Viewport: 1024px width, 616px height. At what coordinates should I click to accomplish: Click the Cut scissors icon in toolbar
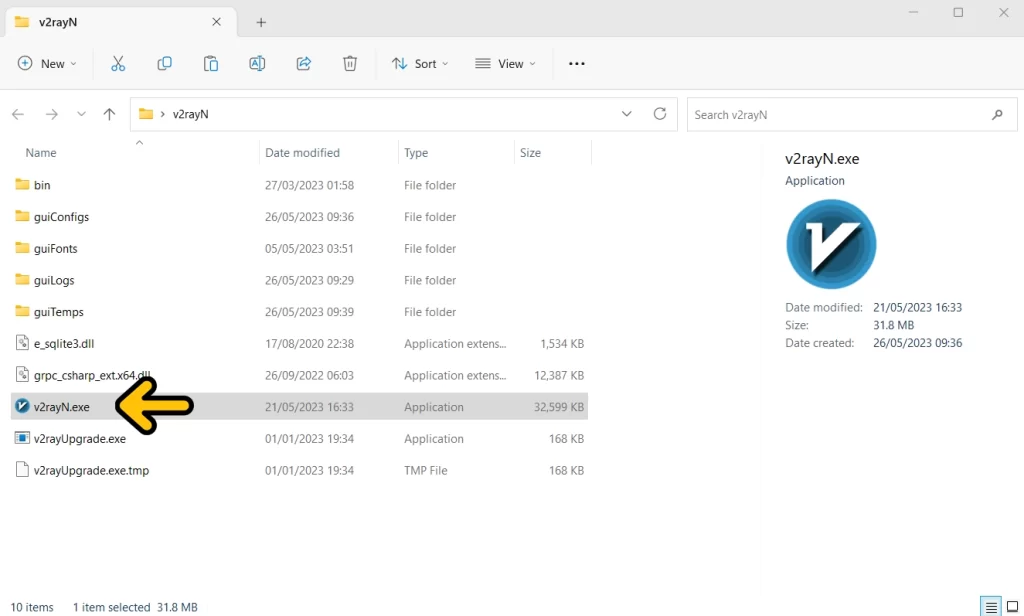tap(118, 64)
